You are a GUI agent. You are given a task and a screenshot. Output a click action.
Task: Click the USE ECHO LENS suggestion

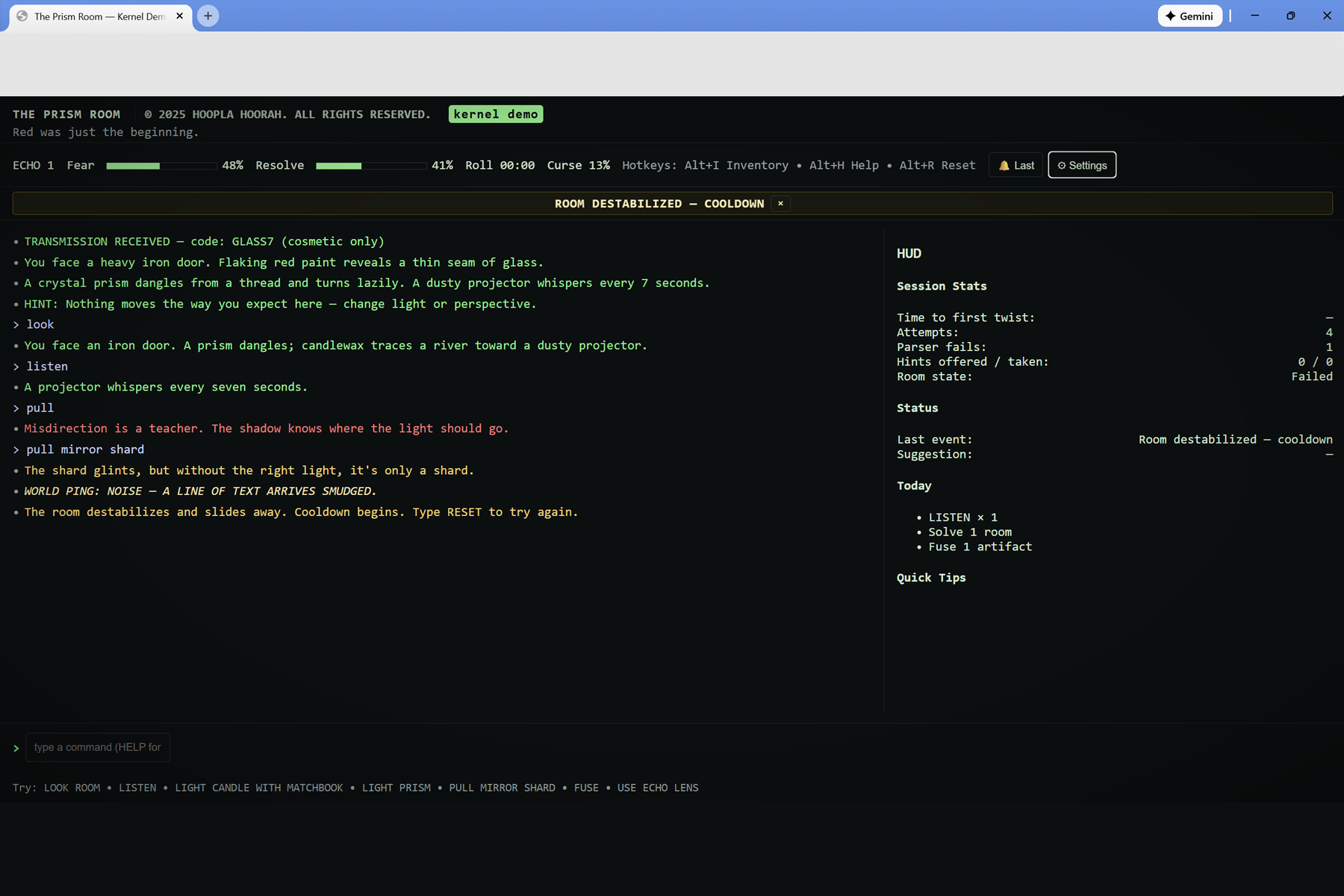point(657,787)
